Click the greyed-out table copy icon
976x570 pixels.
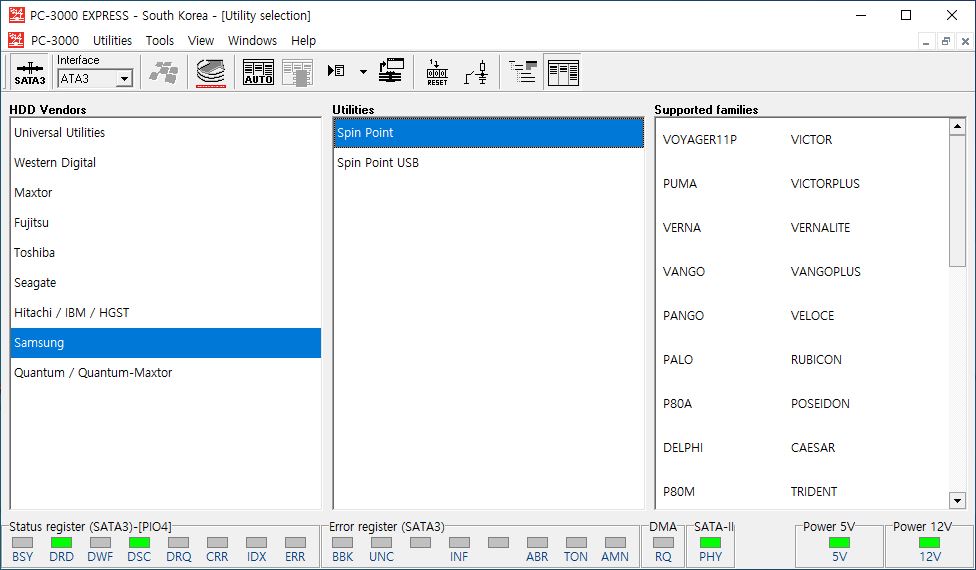click(x=298, y=73)
